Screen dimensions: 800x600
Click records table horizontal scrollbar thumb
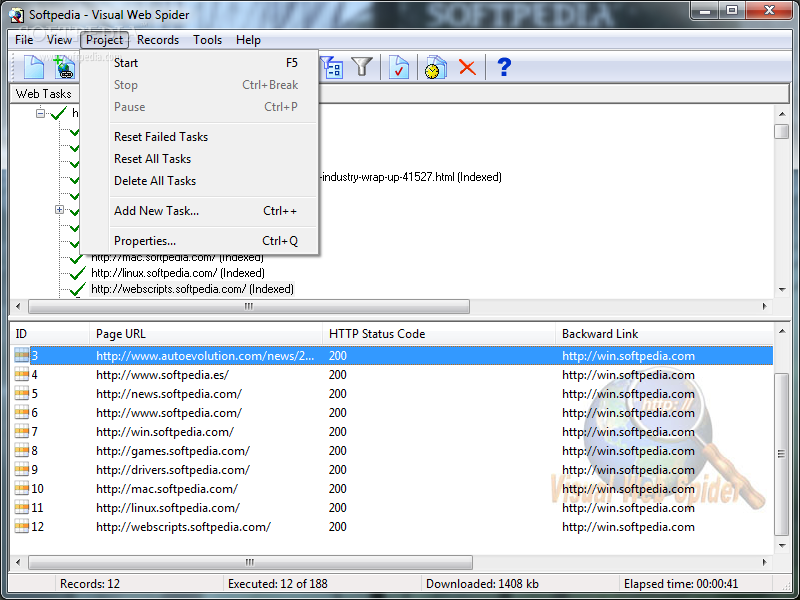250,562
